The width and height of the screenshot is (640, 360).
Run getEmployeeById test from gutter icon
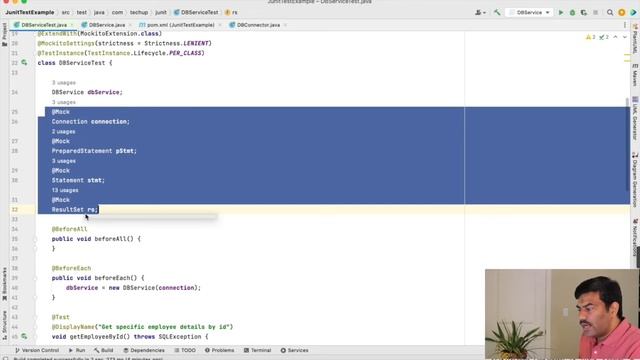[24, 336]
